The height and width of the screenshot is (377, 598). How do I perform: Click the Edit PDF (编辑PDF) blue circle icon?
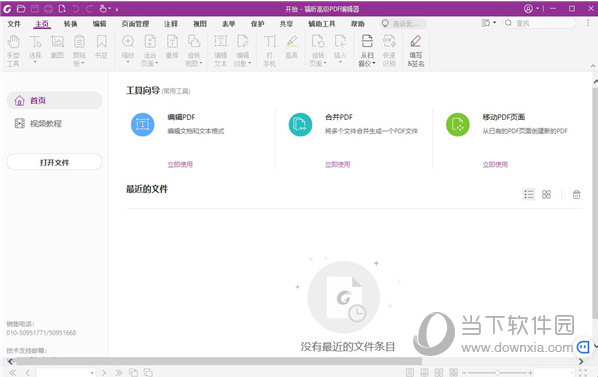[143, 124]
